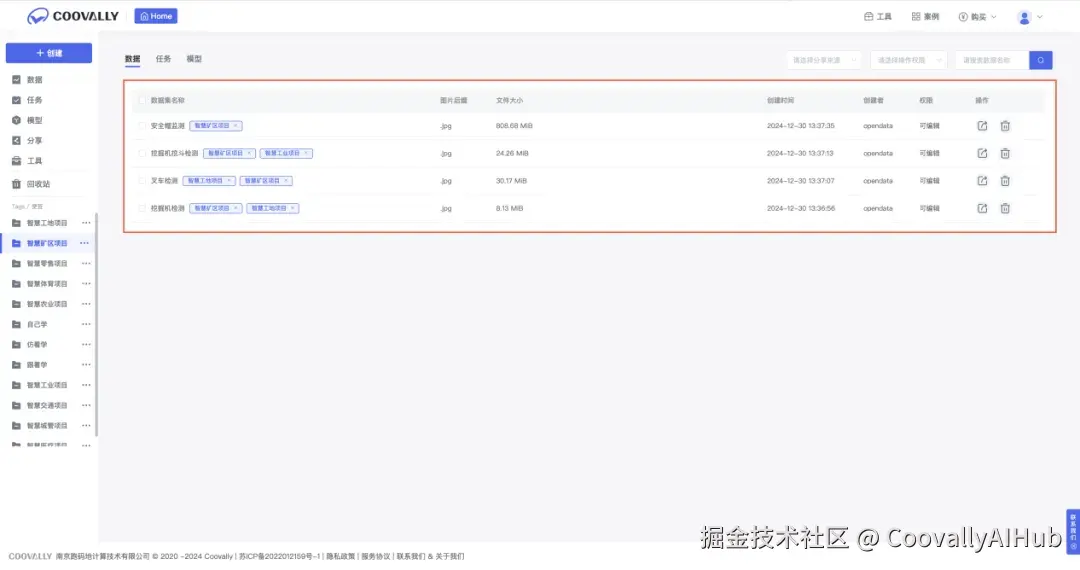Open the 叉车检测 dataset

tap(164, 181)
